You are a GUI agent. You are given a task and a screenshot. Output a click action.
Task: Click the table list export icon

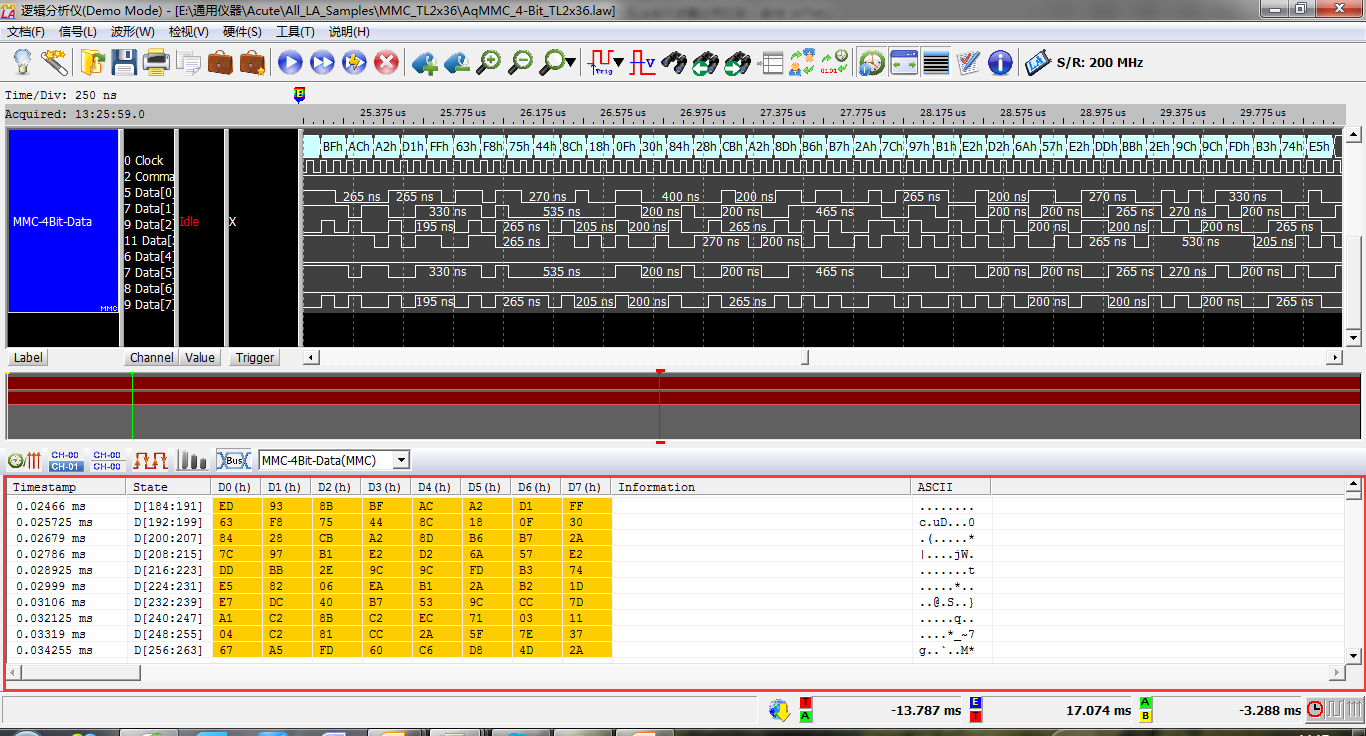pos(770,62)
